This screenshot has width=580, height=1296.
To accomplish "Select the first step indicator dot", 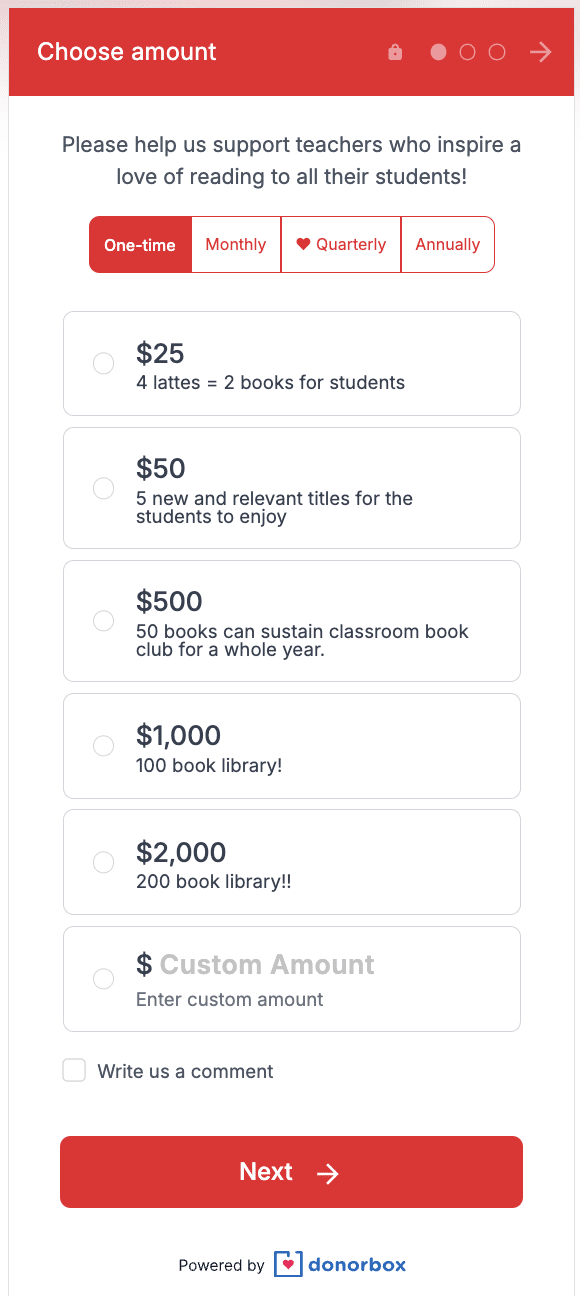I will (x=438, y=52).
